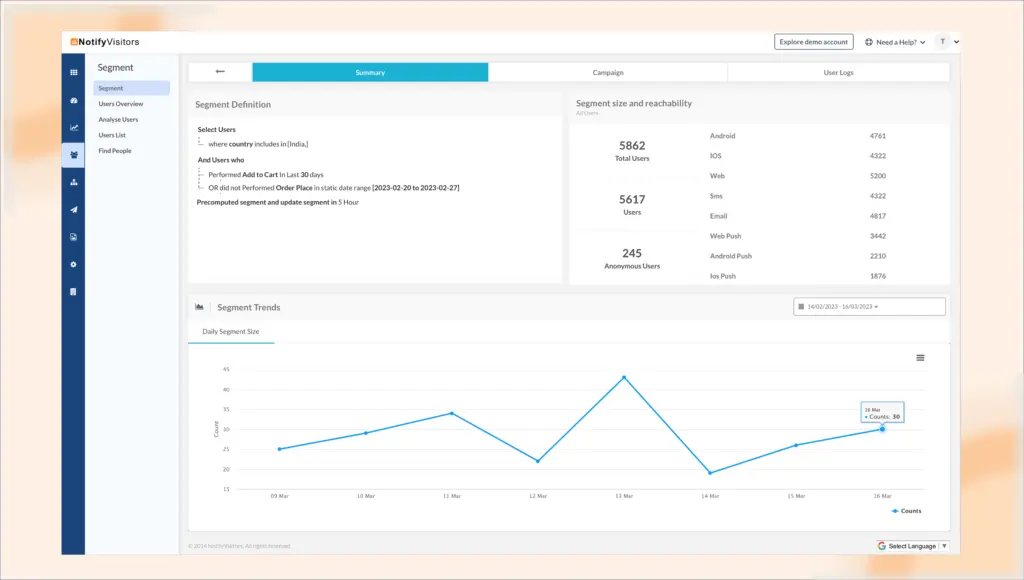Toggle the Counts series in chart legend
The height and width of the screenshot is (580, 1024).
click(x=907, y=511)
